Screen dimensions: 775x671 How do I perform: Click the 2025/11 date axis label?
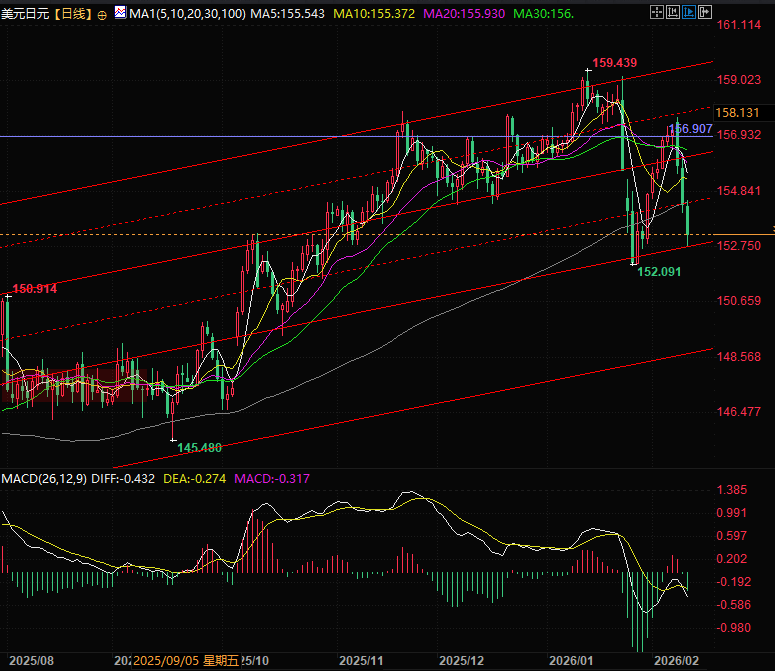pyautogui.click(x=361, y=661)
